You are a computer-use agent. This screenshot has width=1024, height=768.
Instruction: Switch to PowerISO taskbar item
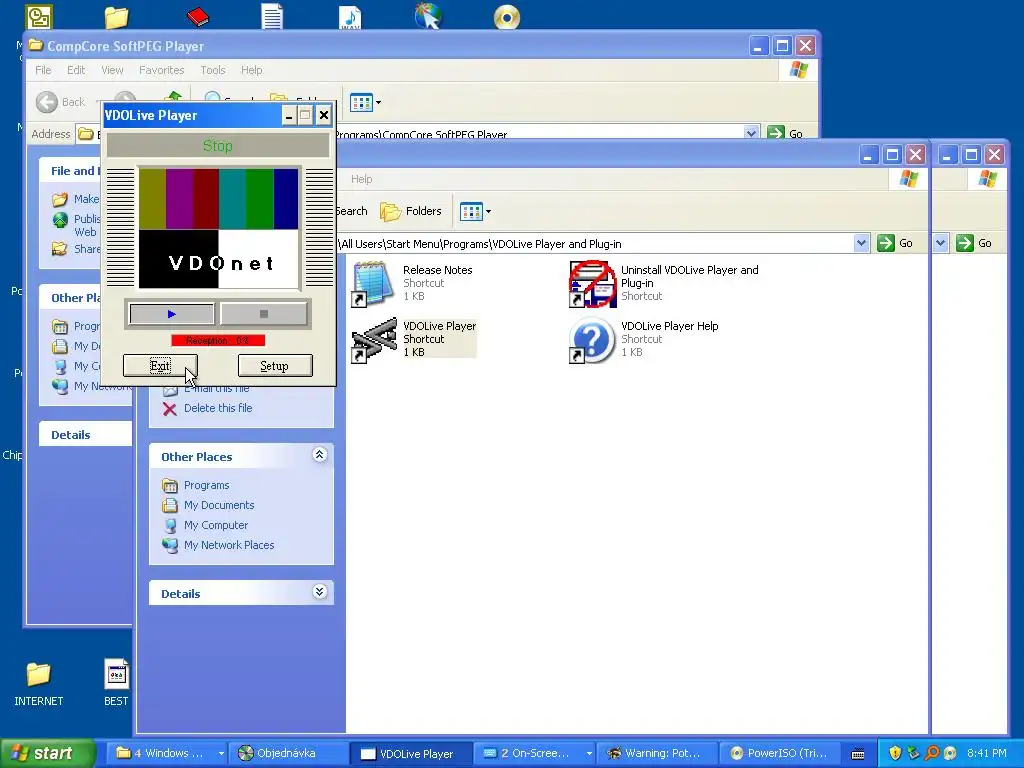pos(780,753)
